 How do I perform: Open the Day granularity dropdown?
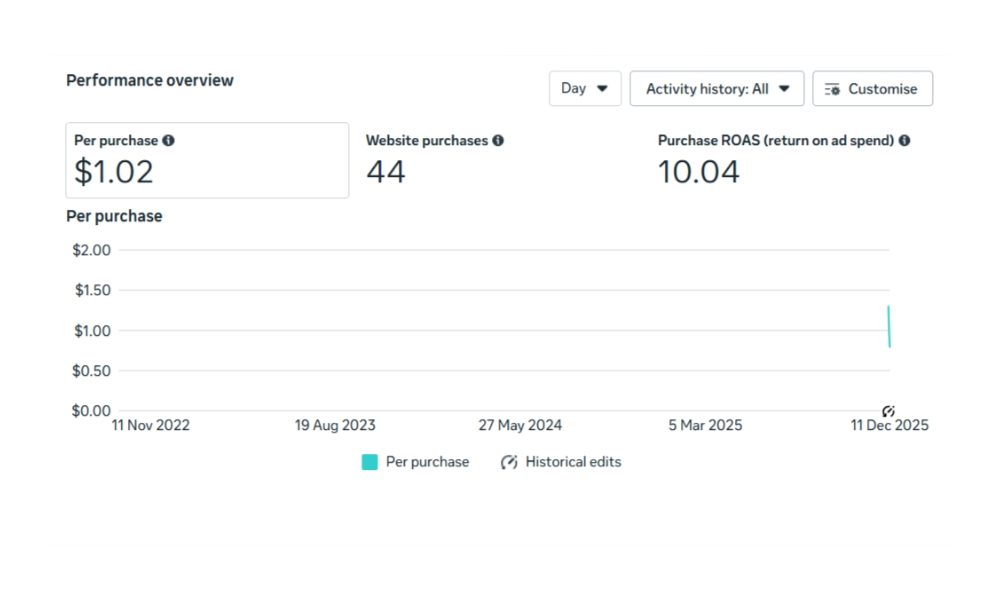coord(585,88)
